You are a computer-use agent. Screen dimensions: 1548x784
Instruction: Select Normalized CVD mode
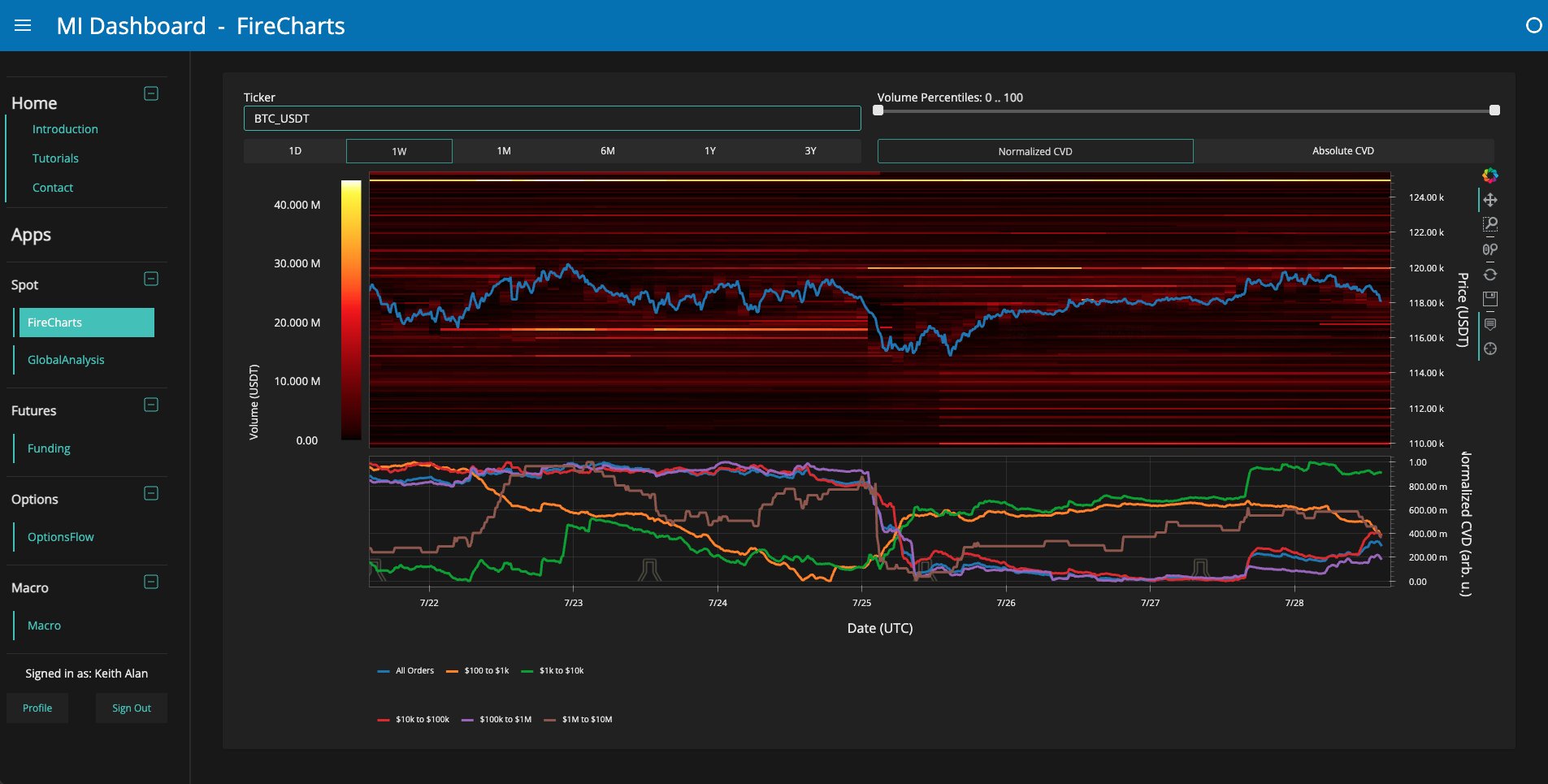[x=1034, y=151]
